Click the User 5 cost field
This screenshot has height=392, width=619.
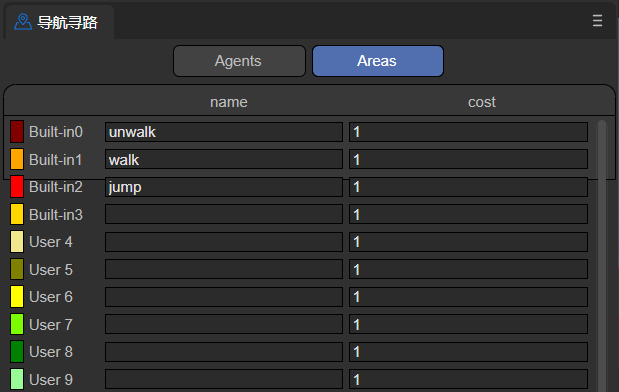point(468,269)
